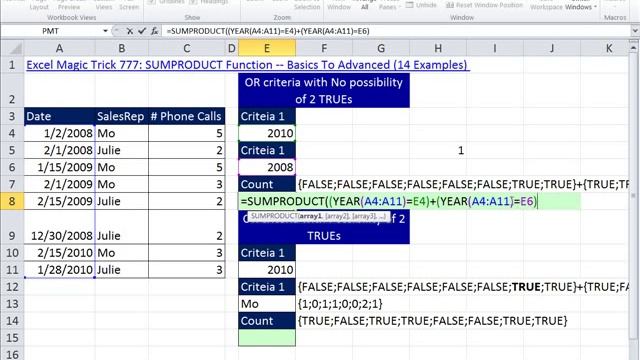640x360 pixels.
Task: Select row 4 header
Action: [x=12, y=133]
